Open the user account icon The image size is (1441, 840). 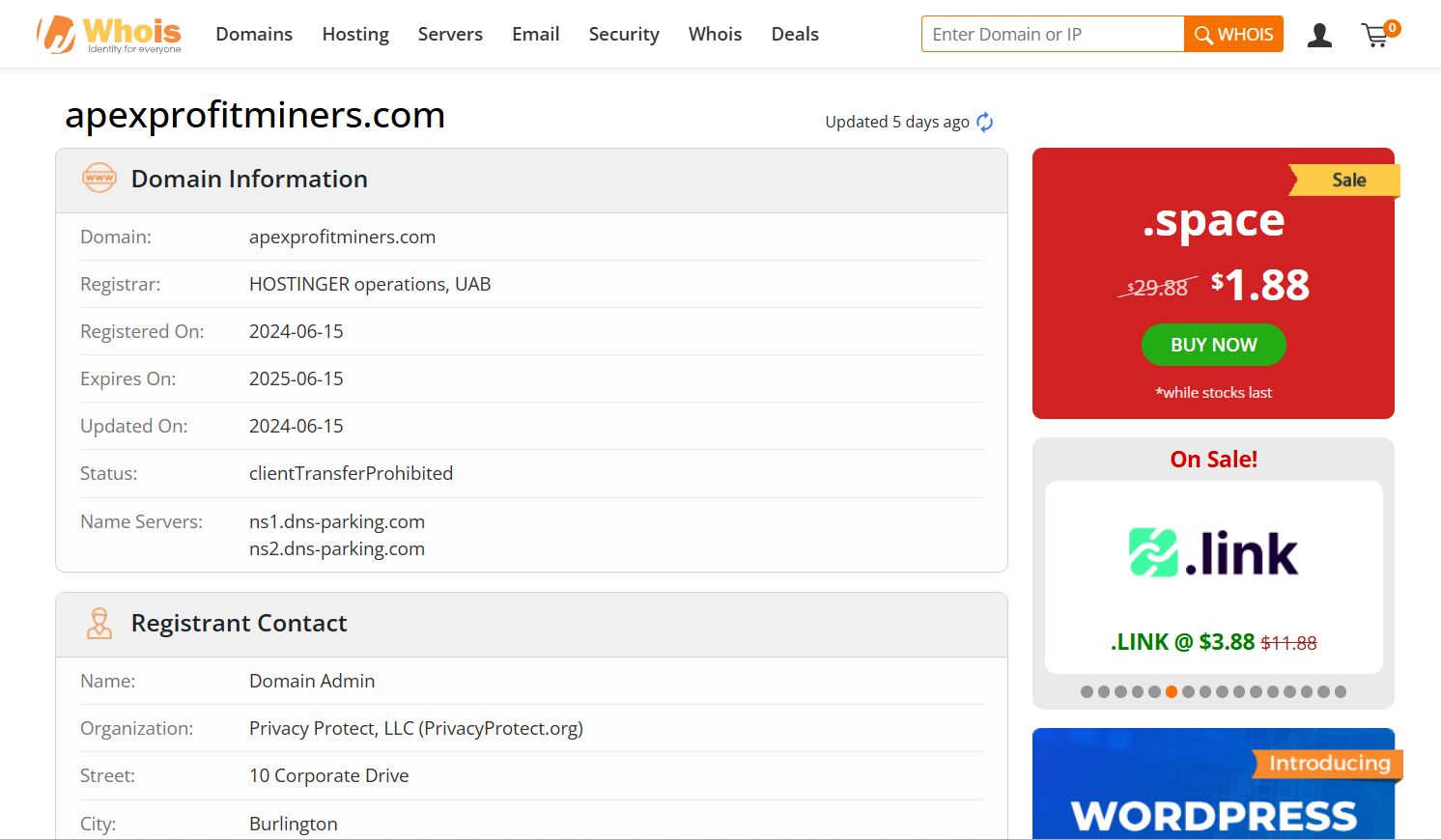pyautogui.click(x=1319, y=36)
